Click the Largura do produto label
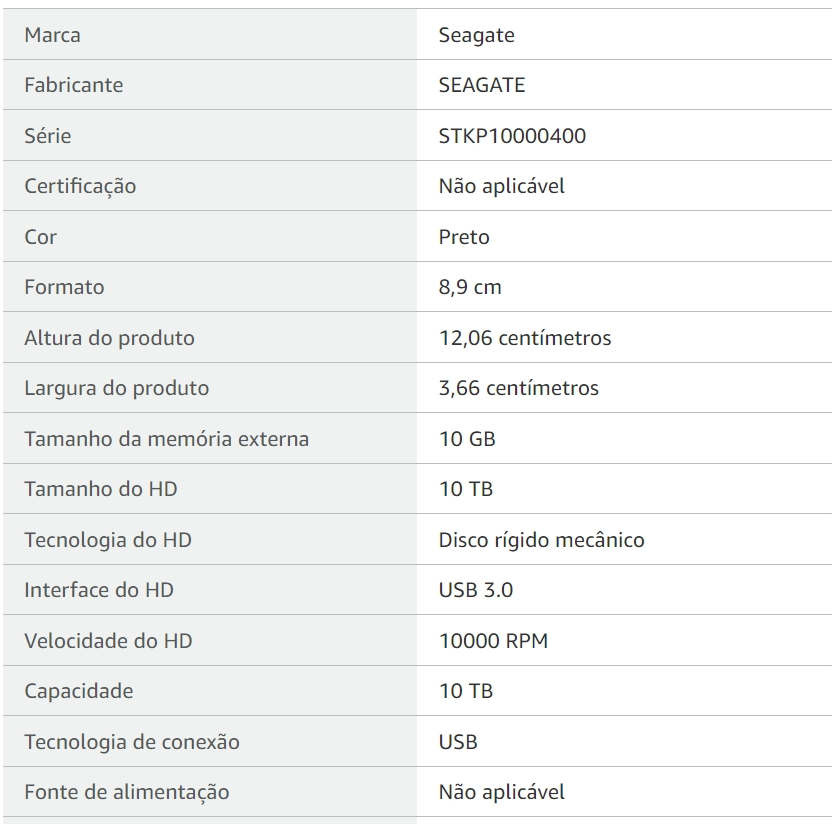 pyautogui.click(x=117, y=388)
